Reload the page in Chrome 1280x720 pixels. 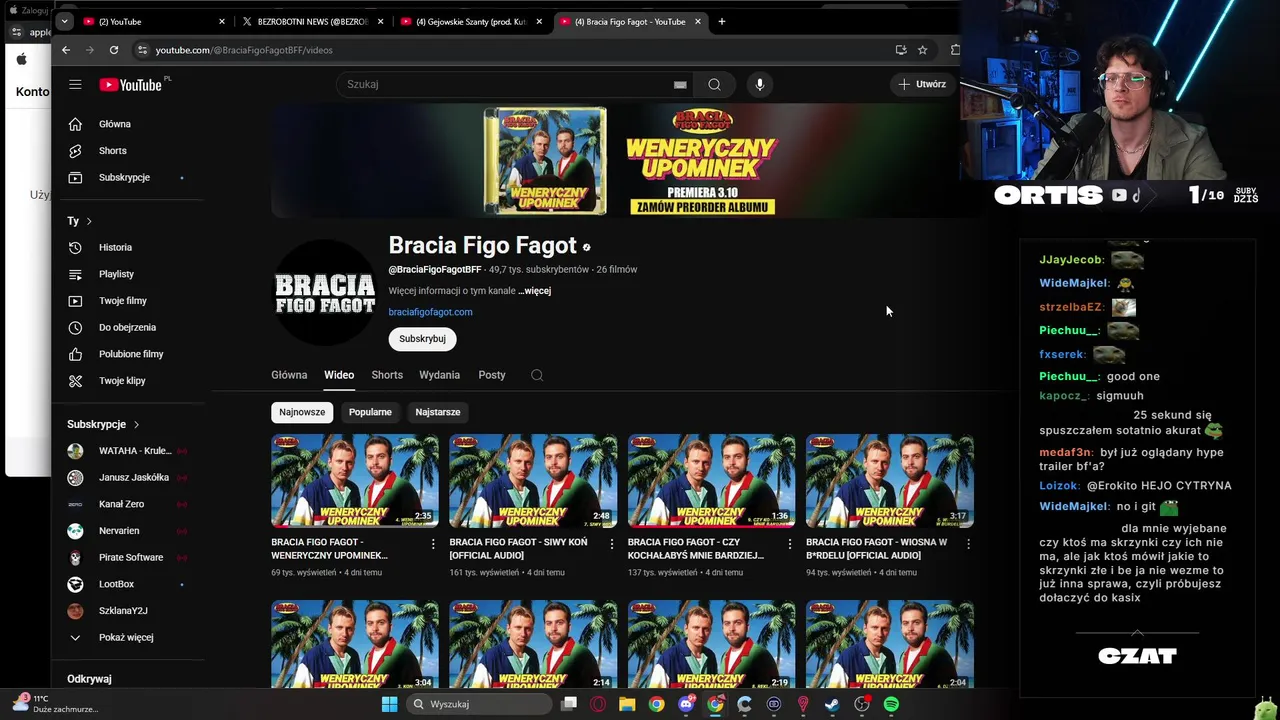(x=114, y=50)
